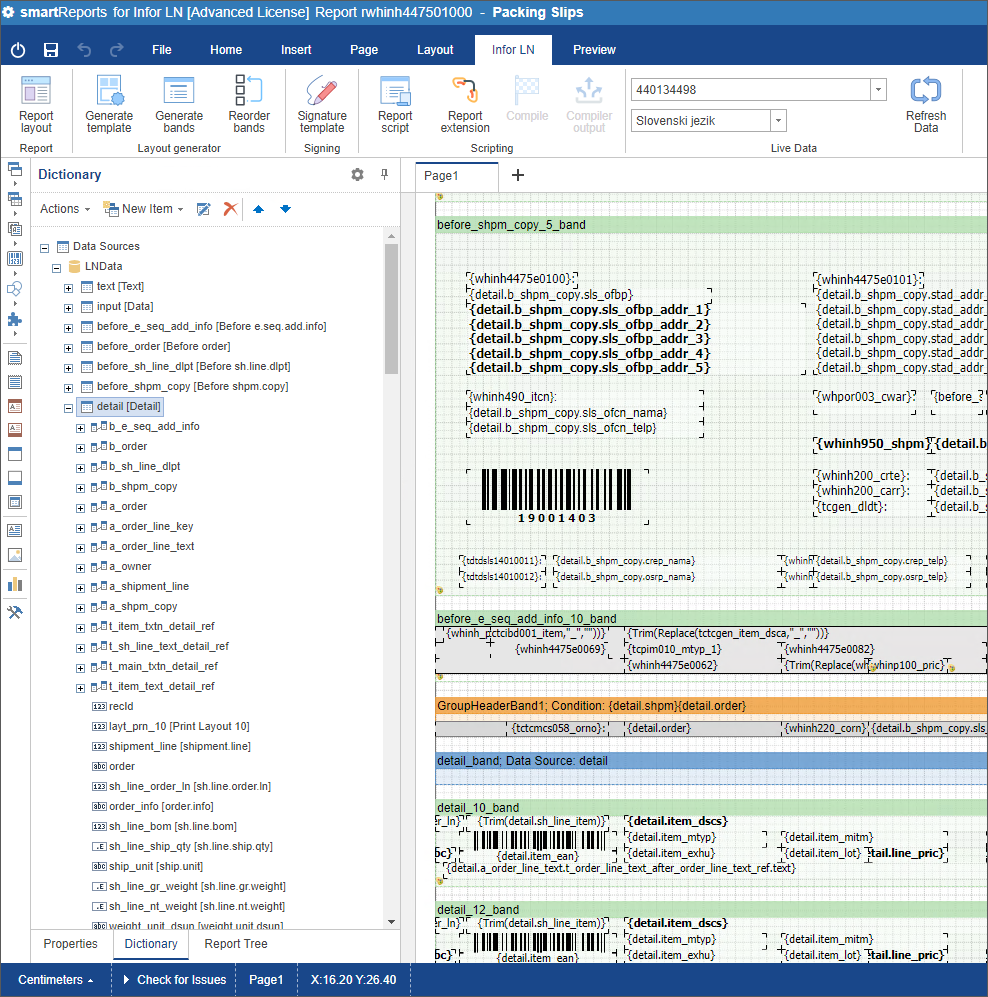
Task: Select the {detail.item_dscs} field in detail_10_band
Action: point(676,821)
